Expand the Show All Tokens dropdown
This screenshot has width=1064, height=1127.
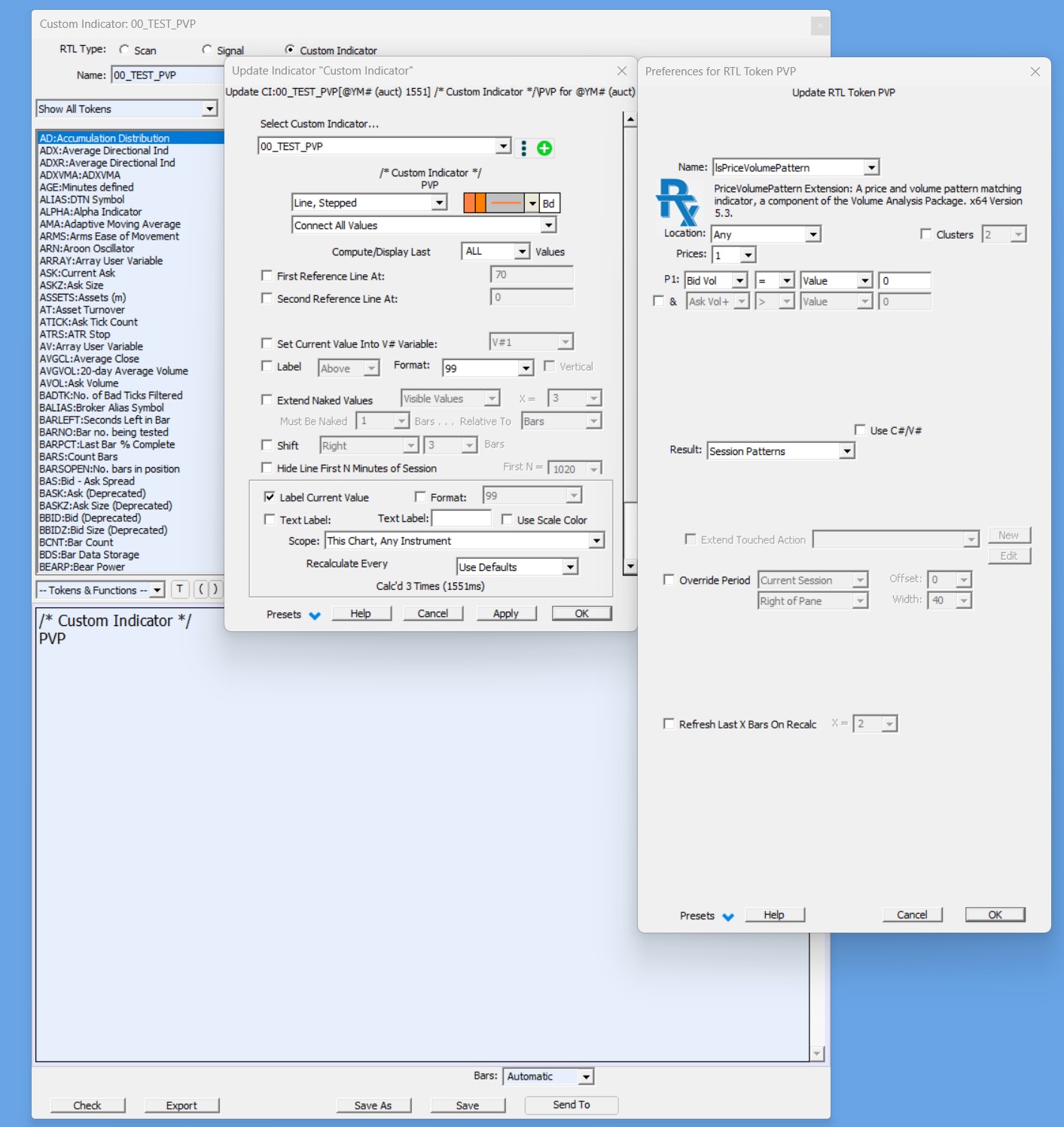(209, 109)
